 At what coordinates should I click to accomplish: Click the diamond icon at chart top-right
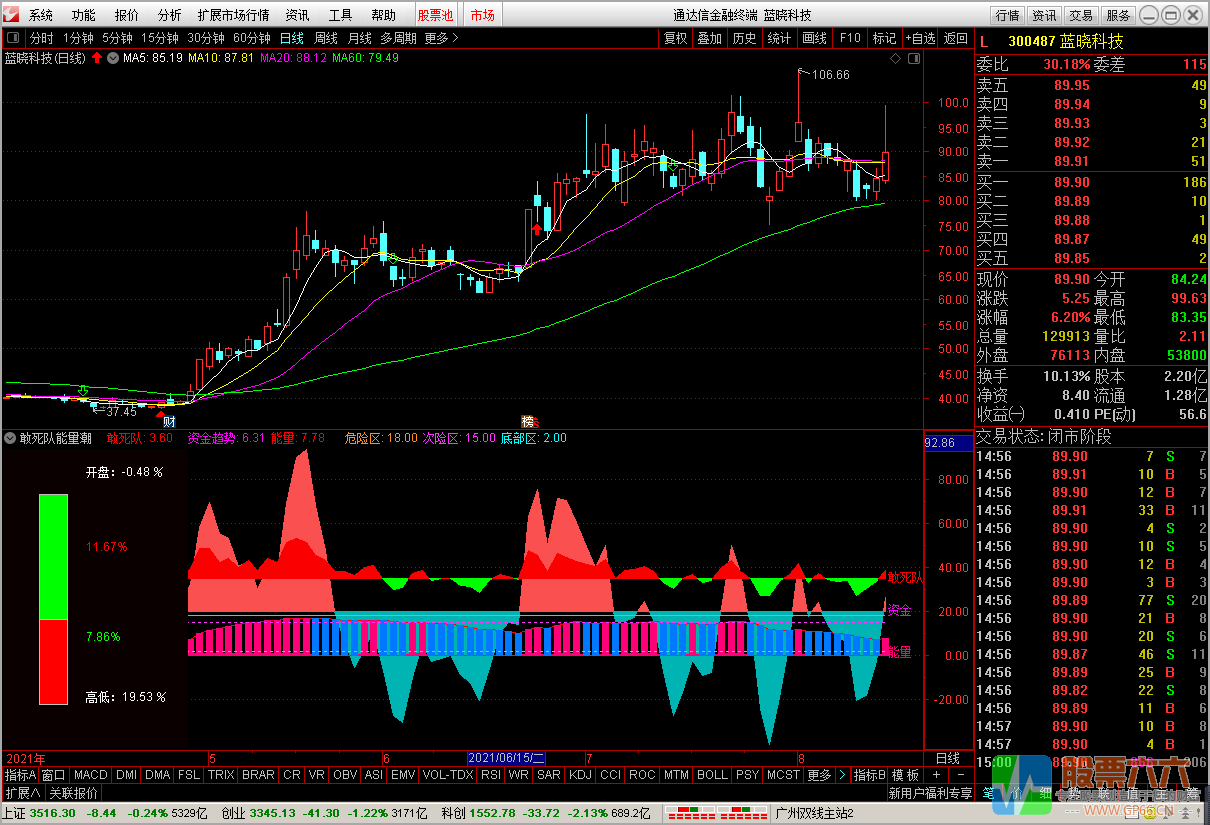(x=895, y=58)
